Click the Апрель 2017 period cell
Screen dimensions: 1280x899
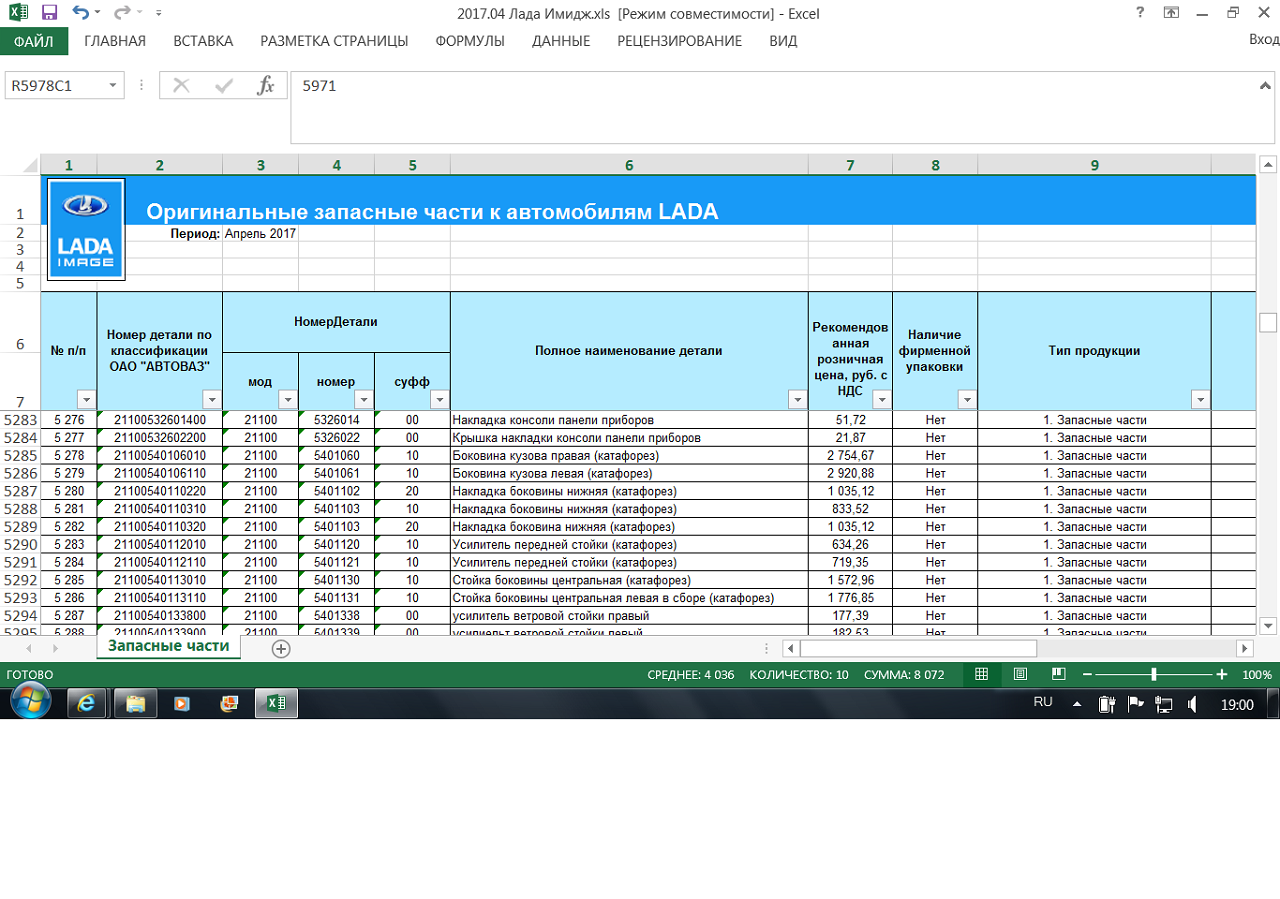260,233
